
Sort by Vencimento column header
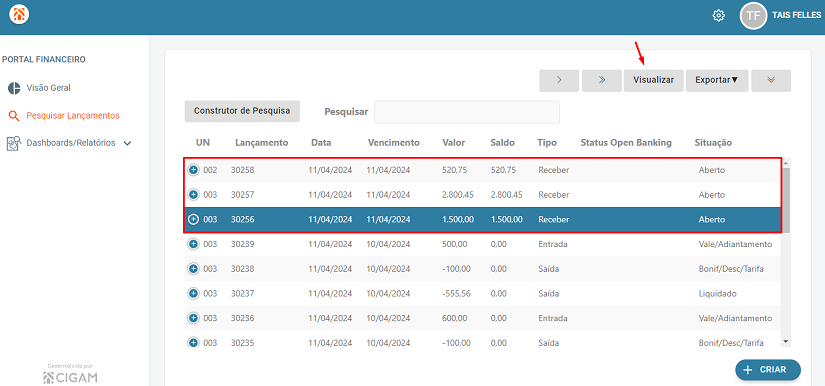click(394, 143)
